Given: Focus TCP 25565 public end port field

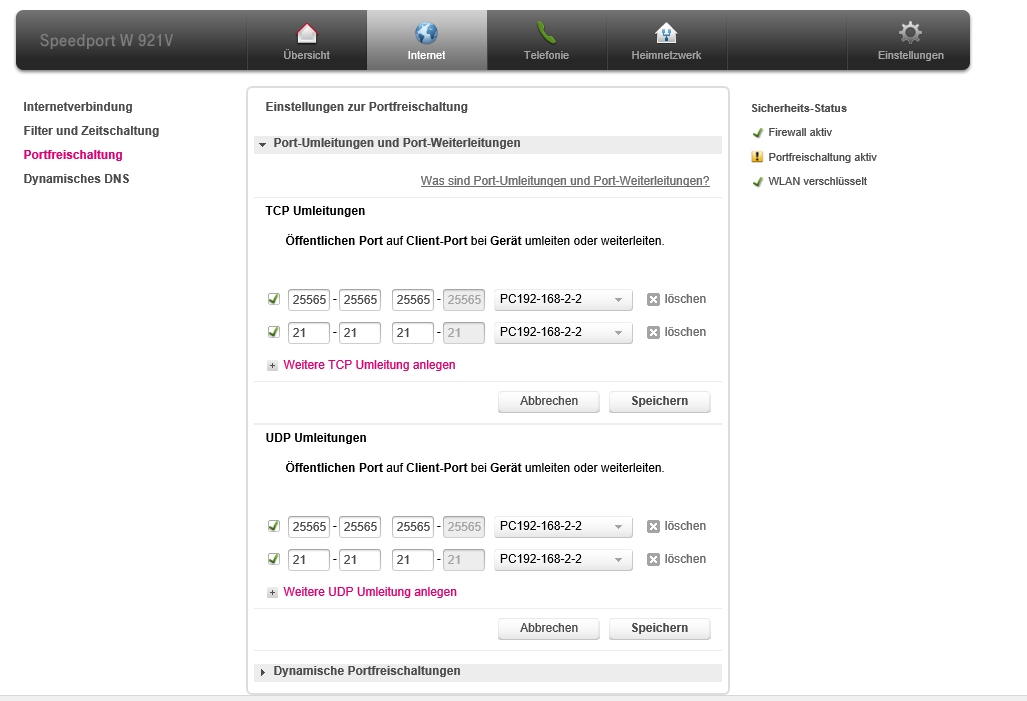Looking at the screenshot, I should click(360, 299).
